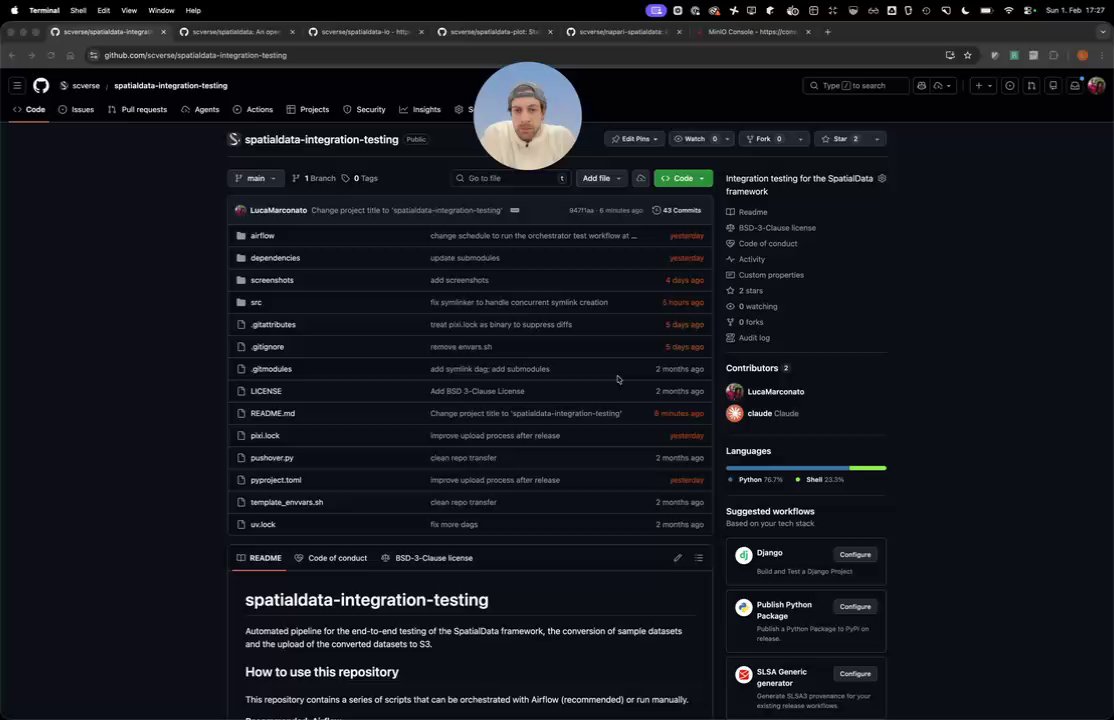Open the Window menu in macOS menu bar

pos(161,11)
